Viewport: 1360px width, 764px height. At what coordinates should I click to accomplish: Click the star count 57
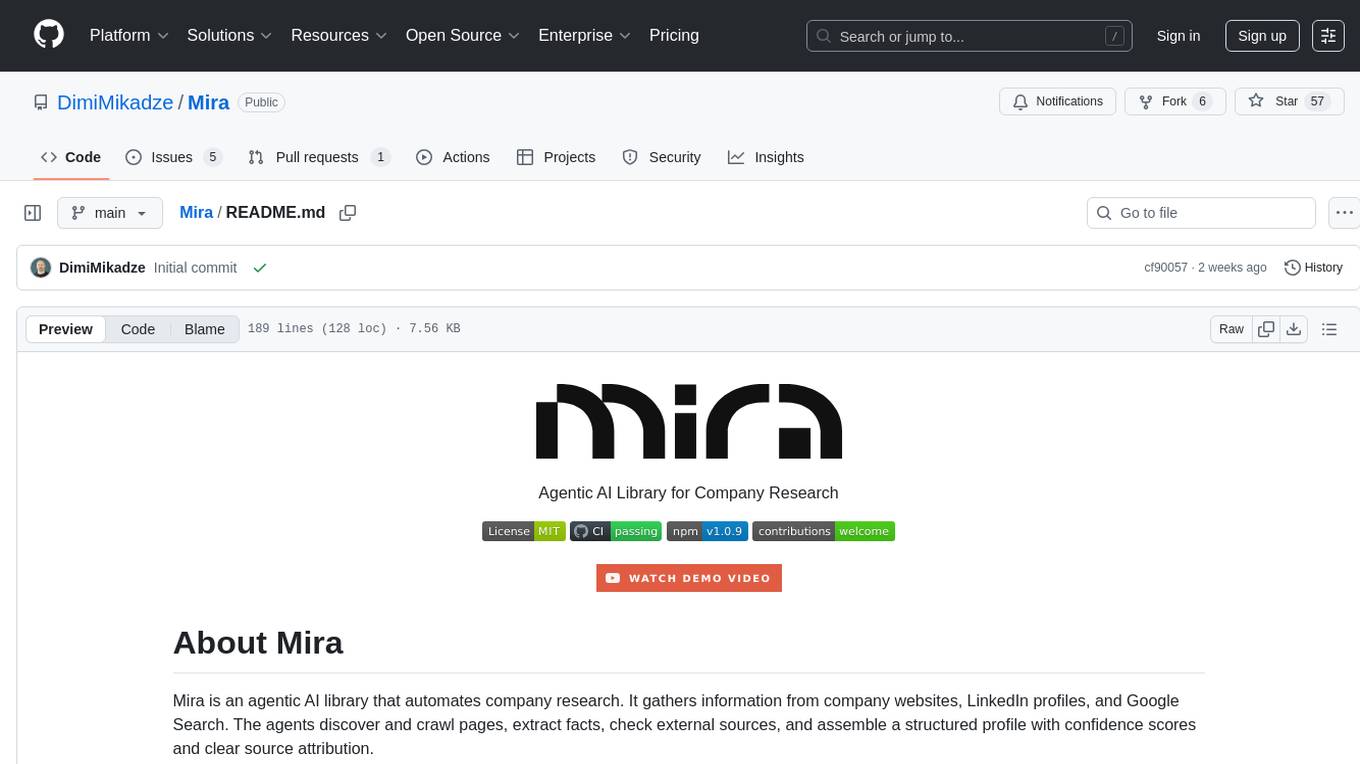[x=1317, y=101]
